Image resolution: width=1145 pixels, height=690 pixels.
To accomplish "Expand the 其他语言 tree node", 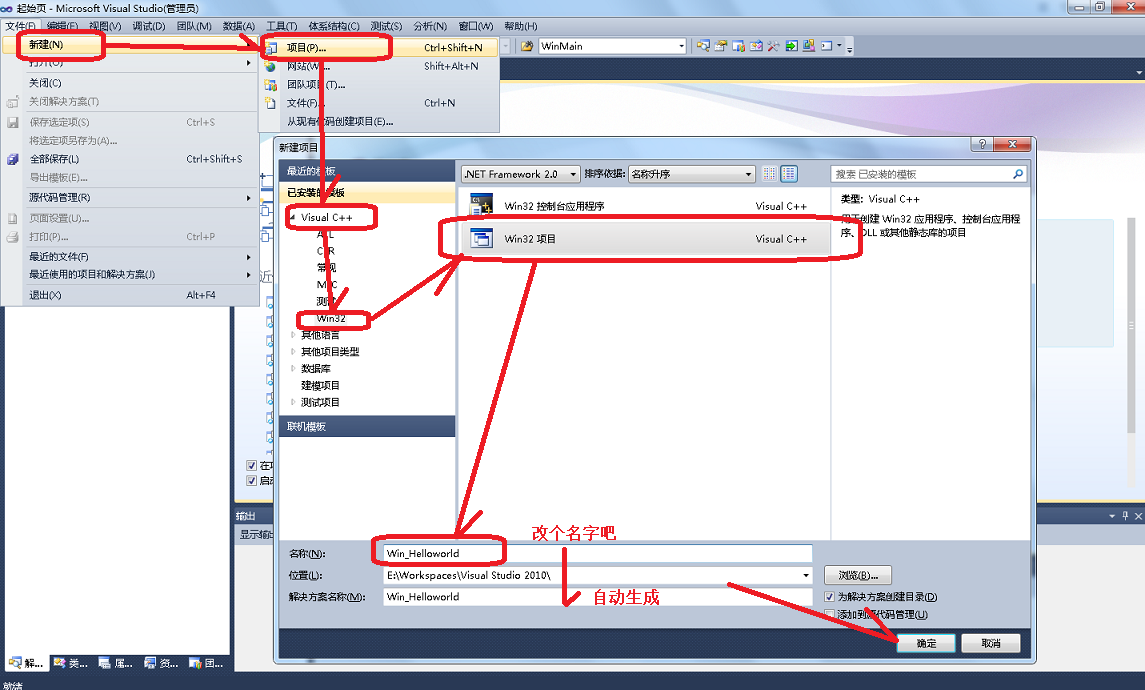I will point(293,335).
